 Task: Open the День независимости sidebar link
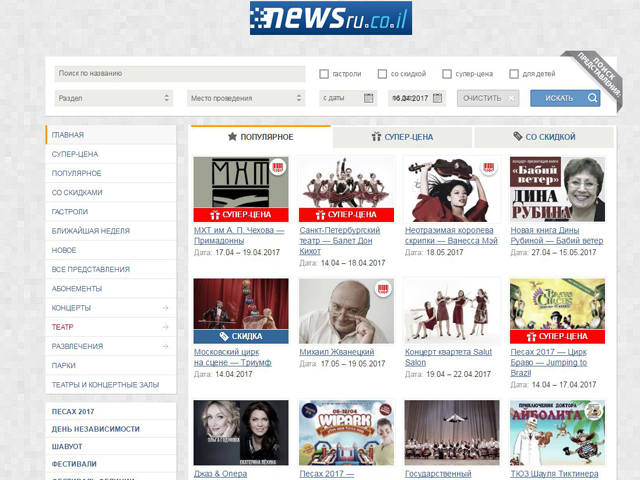click(96, 429)
